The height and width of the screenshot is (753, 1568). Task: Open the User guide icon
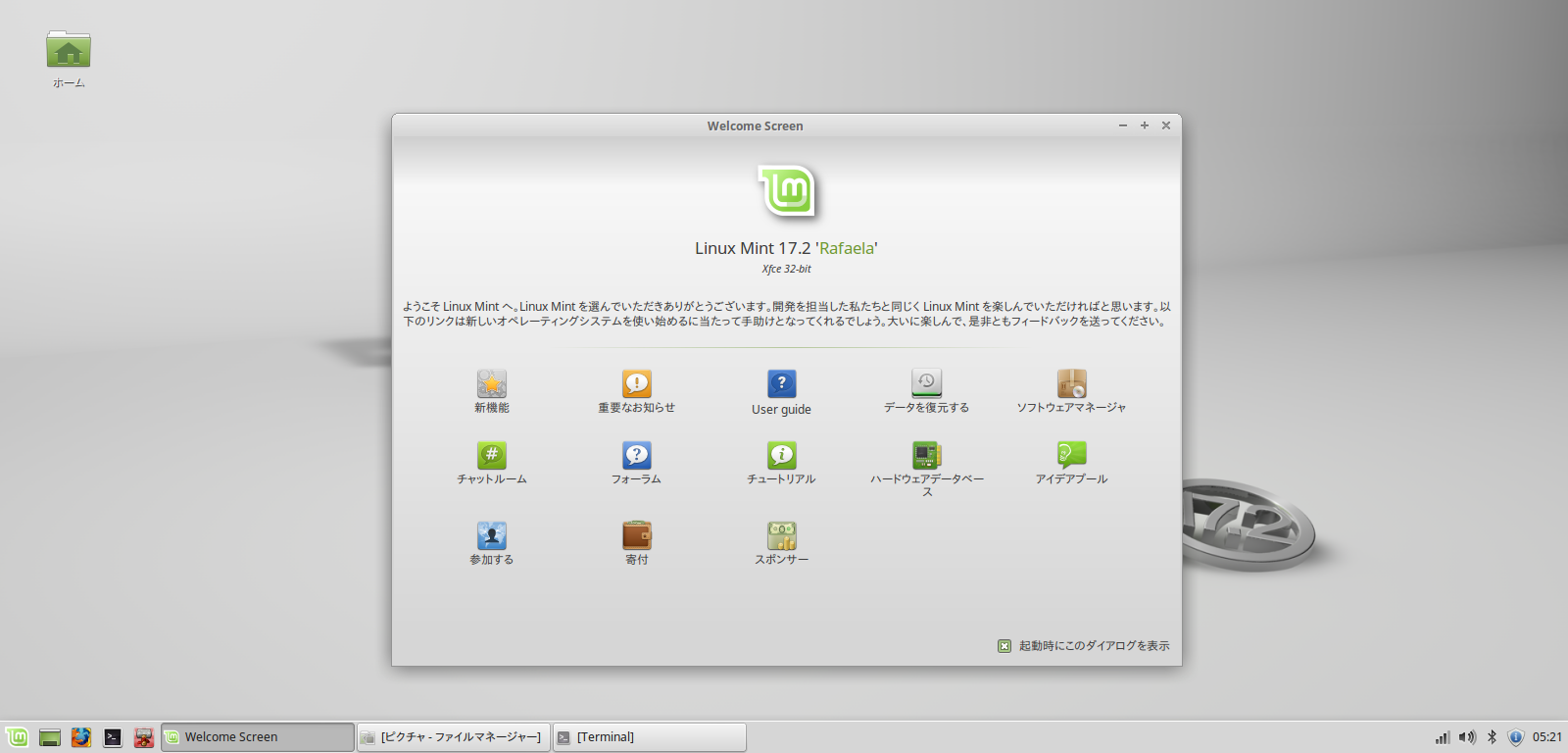[782, 383]
